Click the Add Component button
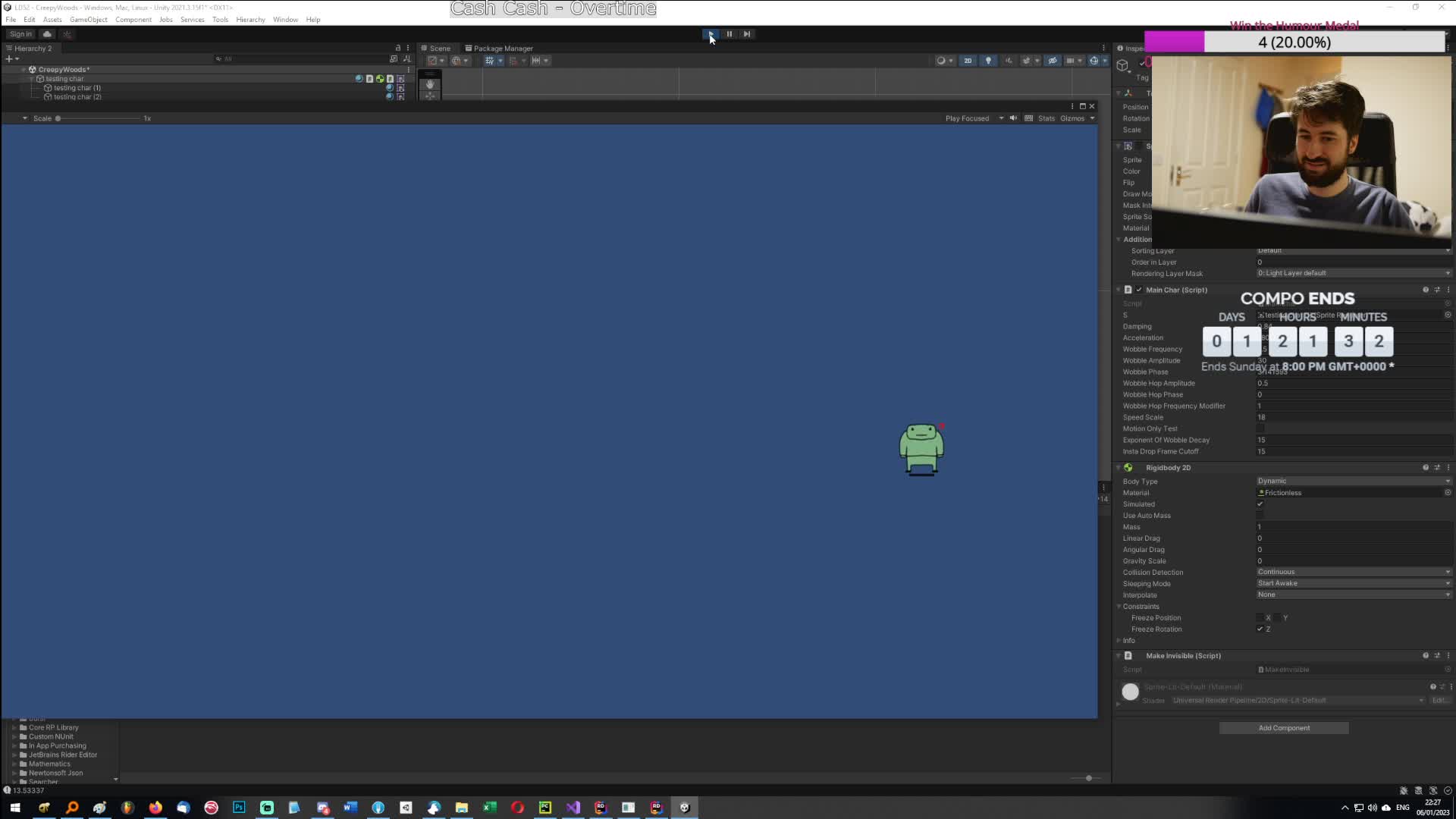This screenshot has width=1456, height=819. [x=1284, y=728]
